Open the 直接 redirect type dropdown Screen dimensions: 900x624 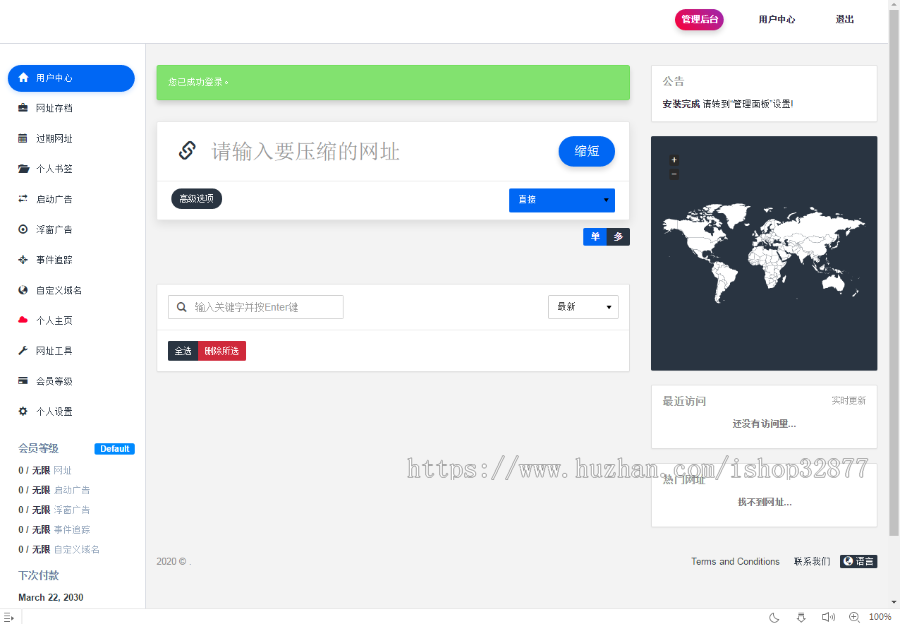pos(561,200)
